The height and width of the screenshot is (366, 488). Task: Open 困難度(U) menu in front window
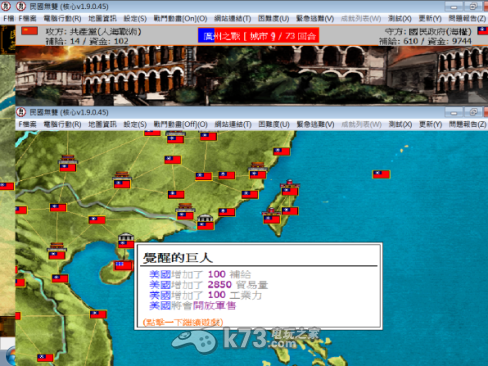274,124
